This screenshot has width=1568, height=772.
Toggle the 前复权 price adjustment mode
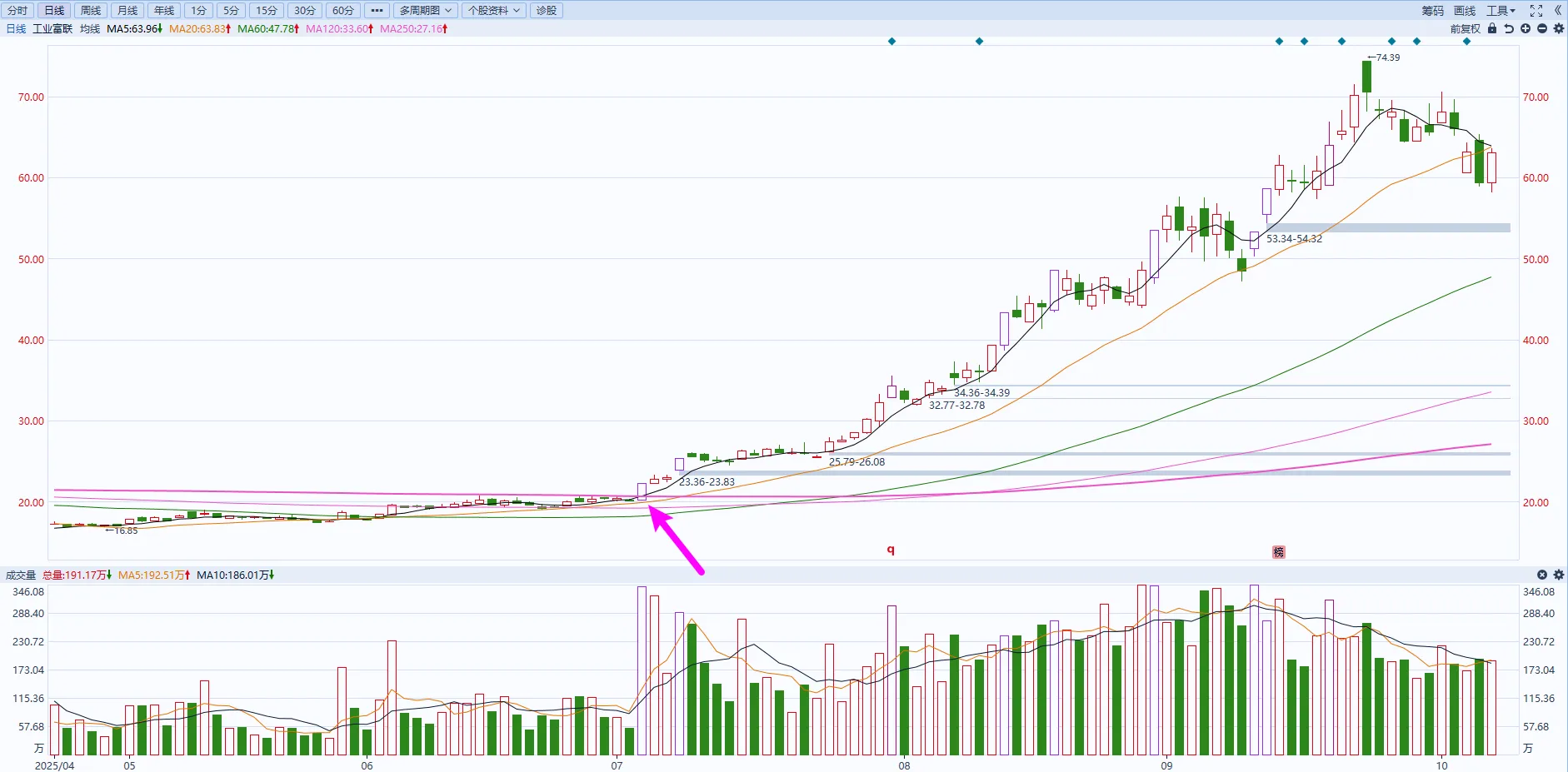pos(1466,28)
